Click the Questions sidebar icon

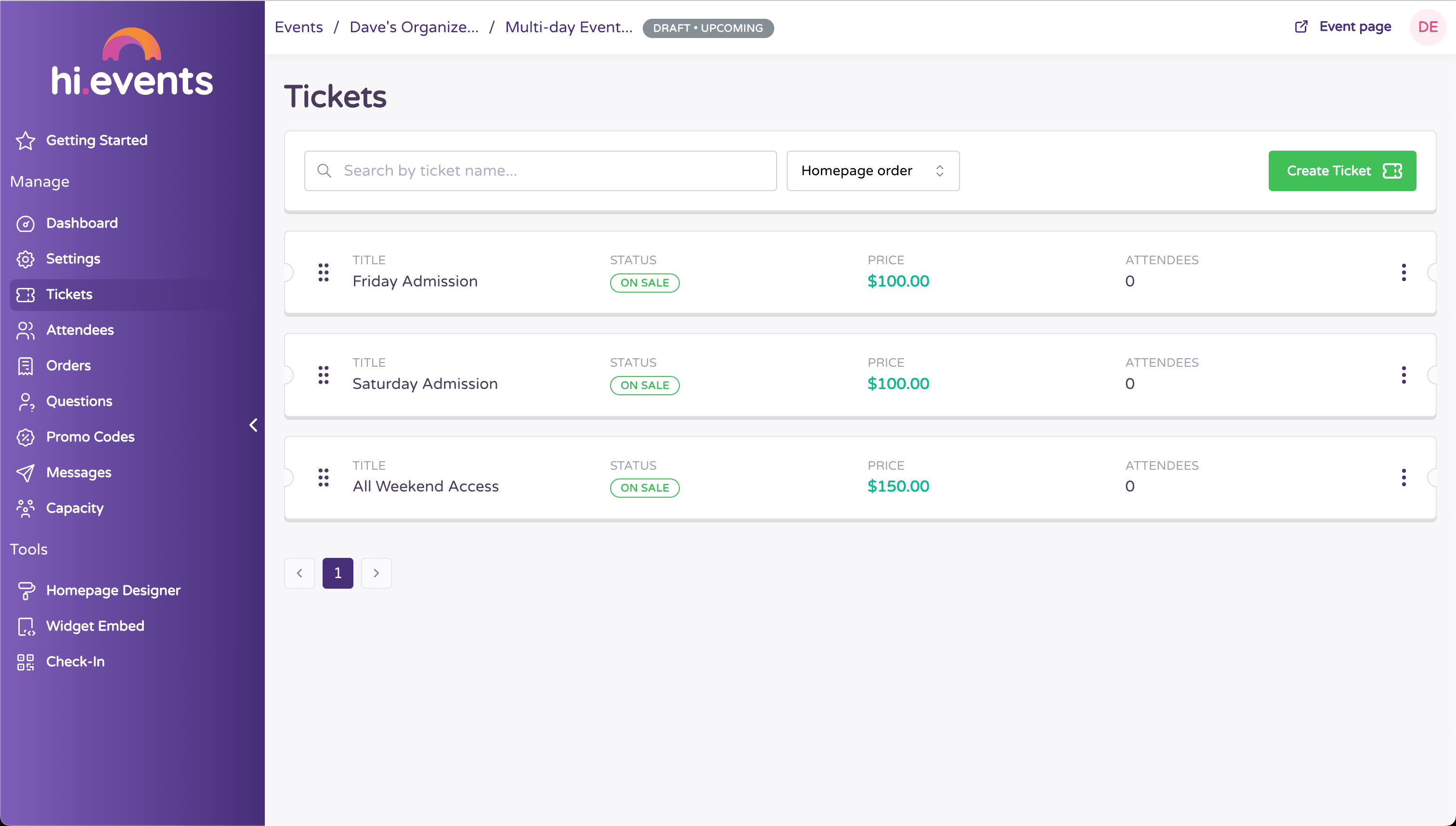[27, 401]
